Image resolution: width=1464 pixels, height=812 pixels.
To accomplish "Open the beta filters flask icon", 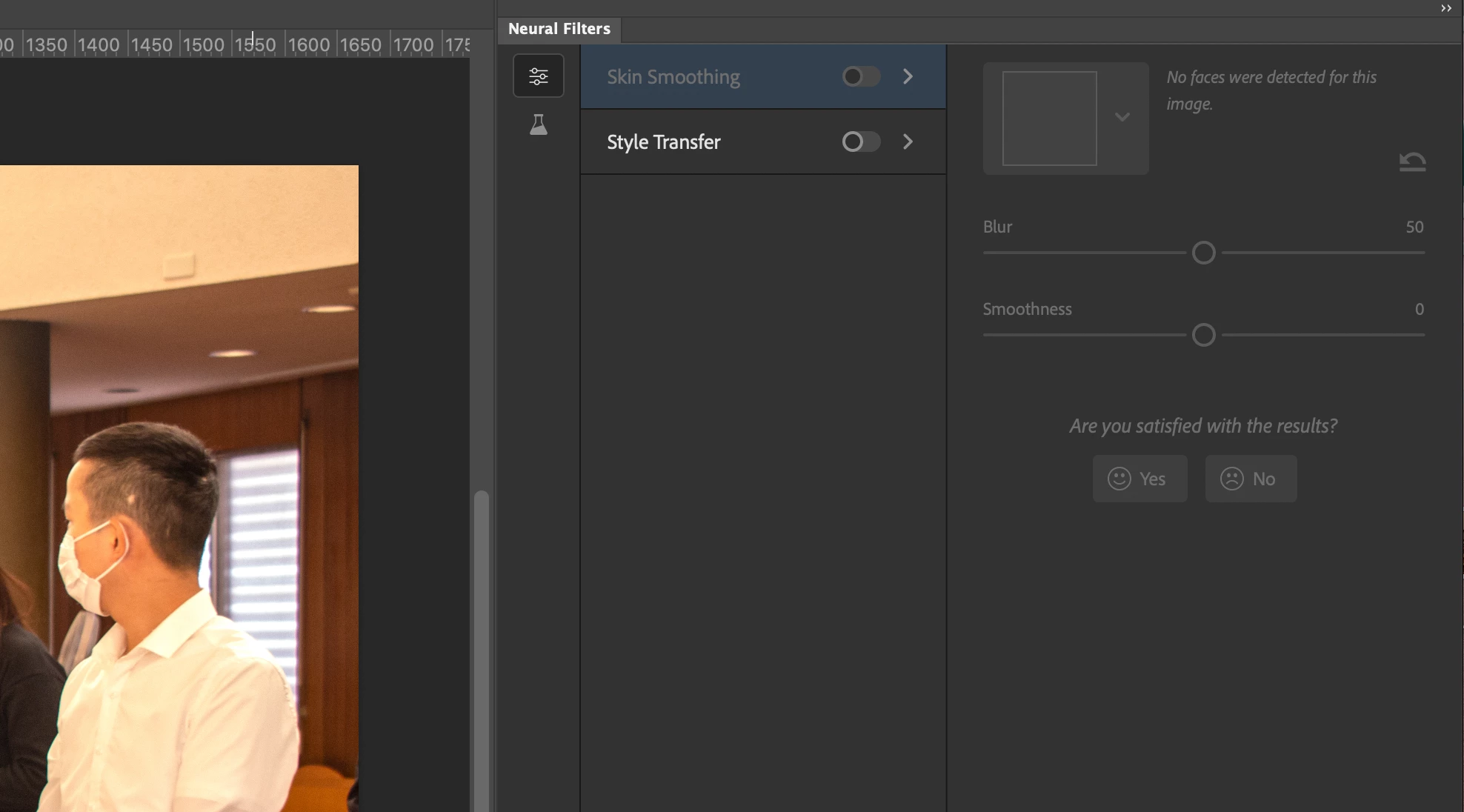I will [539, 125].
